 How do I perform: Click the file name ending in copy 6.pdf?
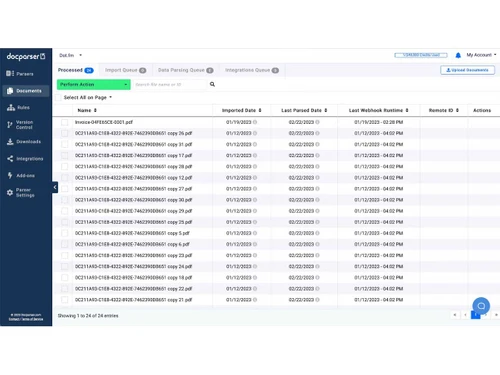tap(132, 244)
